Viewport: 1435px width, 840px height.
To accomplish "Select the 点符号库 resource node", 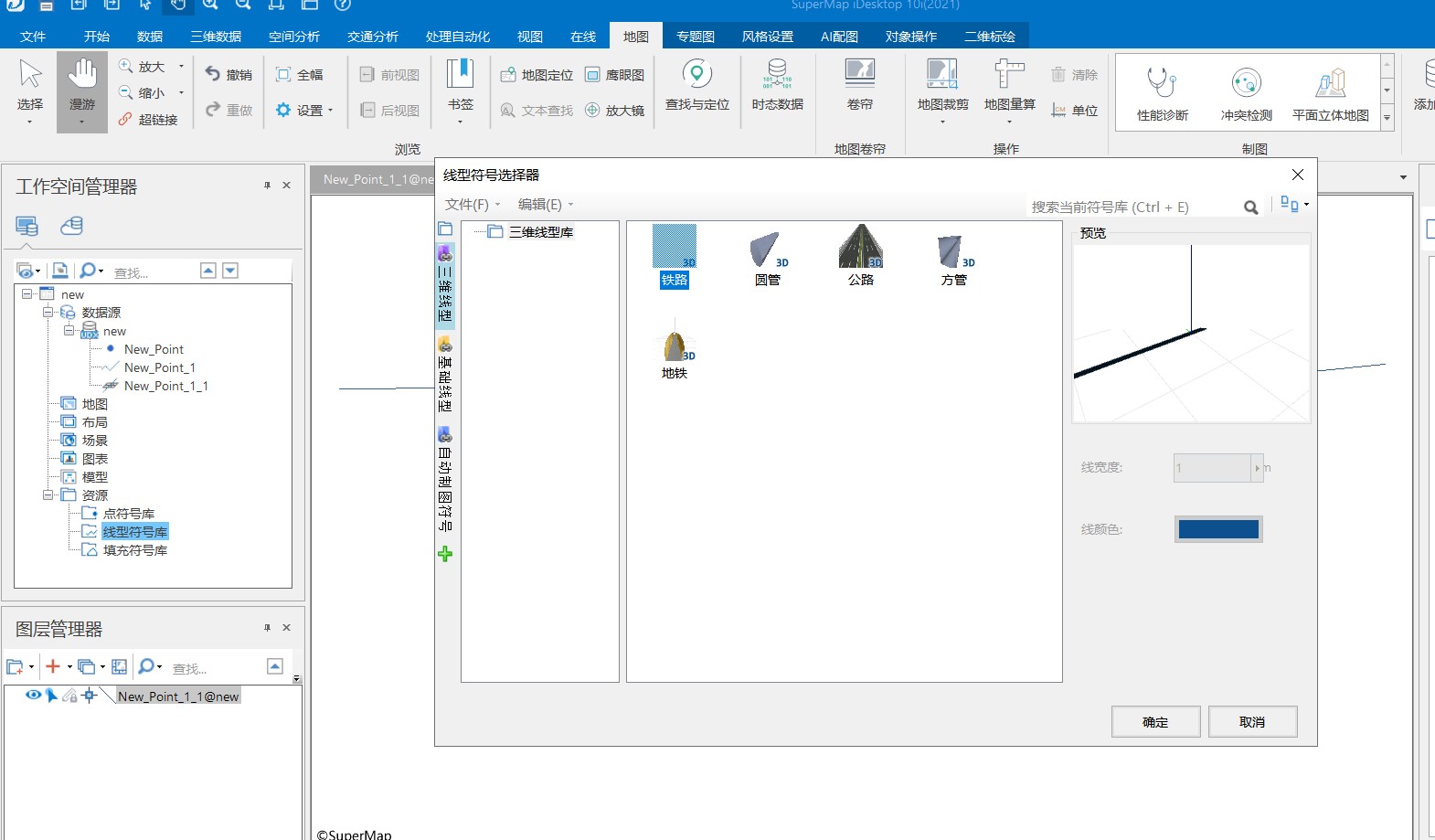I will 129,514.
